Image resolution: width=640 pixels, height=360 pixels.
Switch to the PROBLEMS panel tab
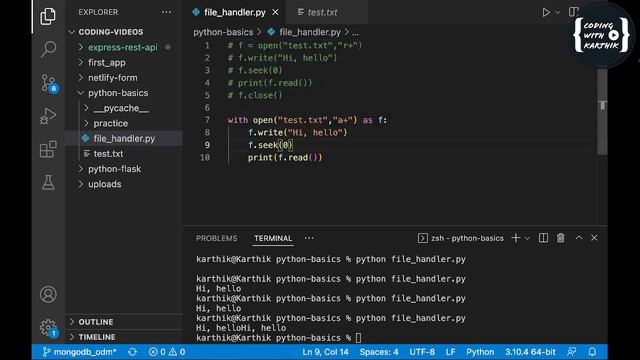(x=216, y=238)
